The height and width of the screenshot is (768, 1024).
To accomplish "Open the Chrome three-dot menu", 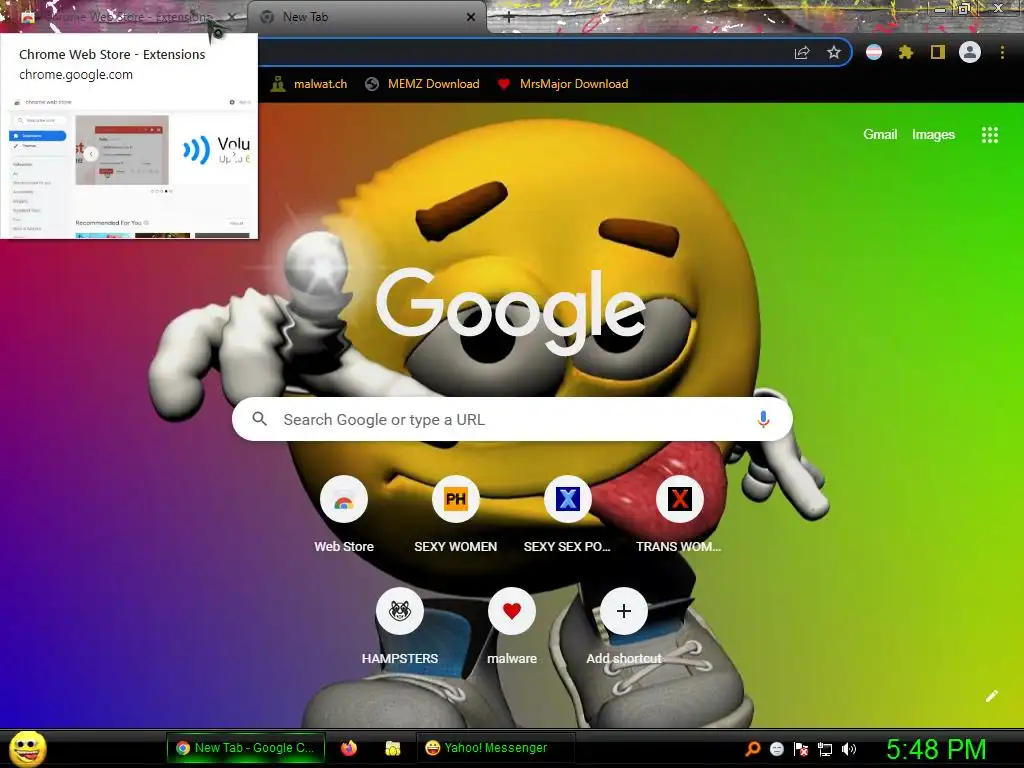I will click(1002, 52).
